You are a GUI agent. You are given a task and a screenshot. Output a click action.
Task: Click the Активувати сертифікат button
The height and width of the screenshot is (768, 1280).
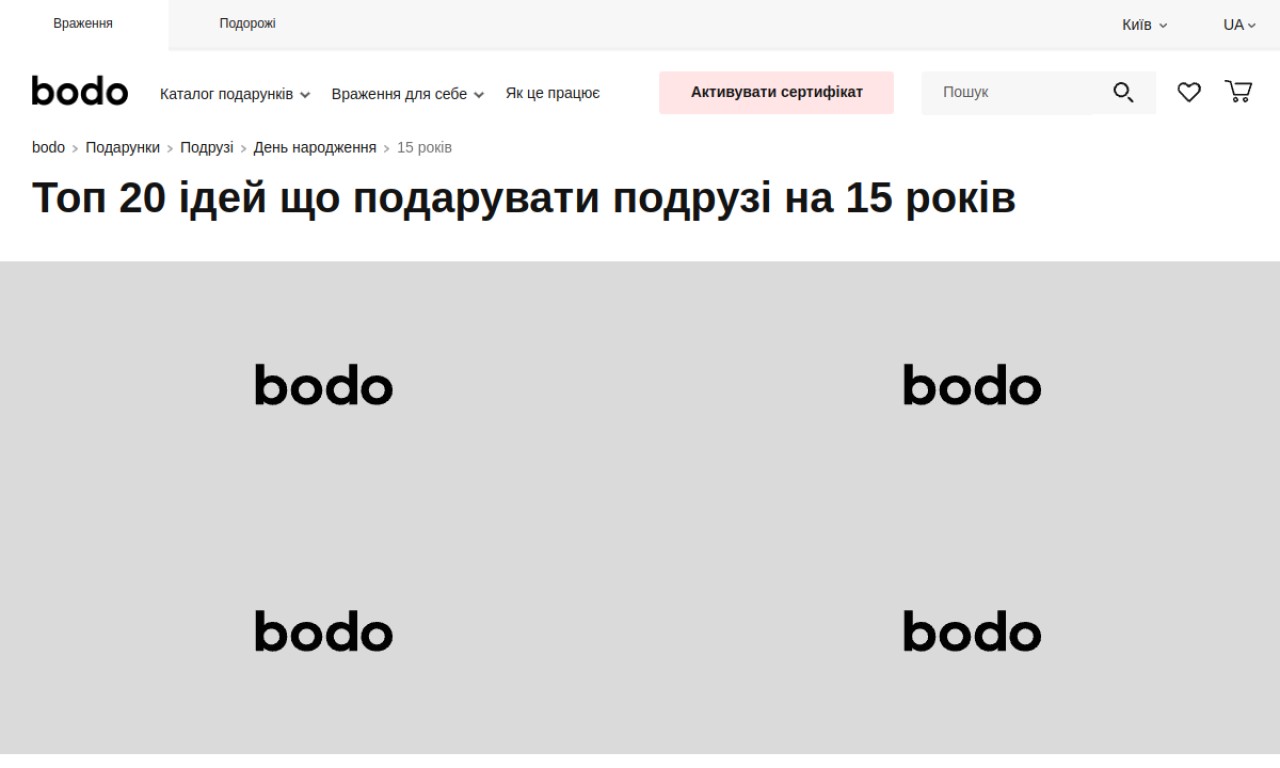coord(776,92)
